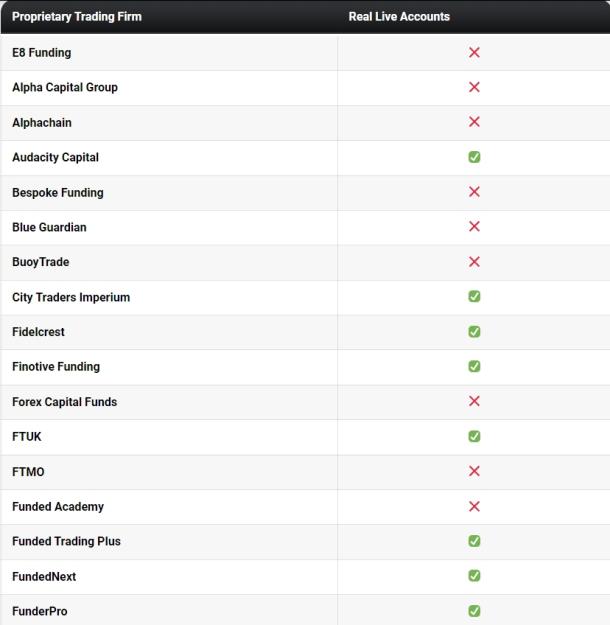
Task: Click the red cross in FTMO row
Action: 474,471
